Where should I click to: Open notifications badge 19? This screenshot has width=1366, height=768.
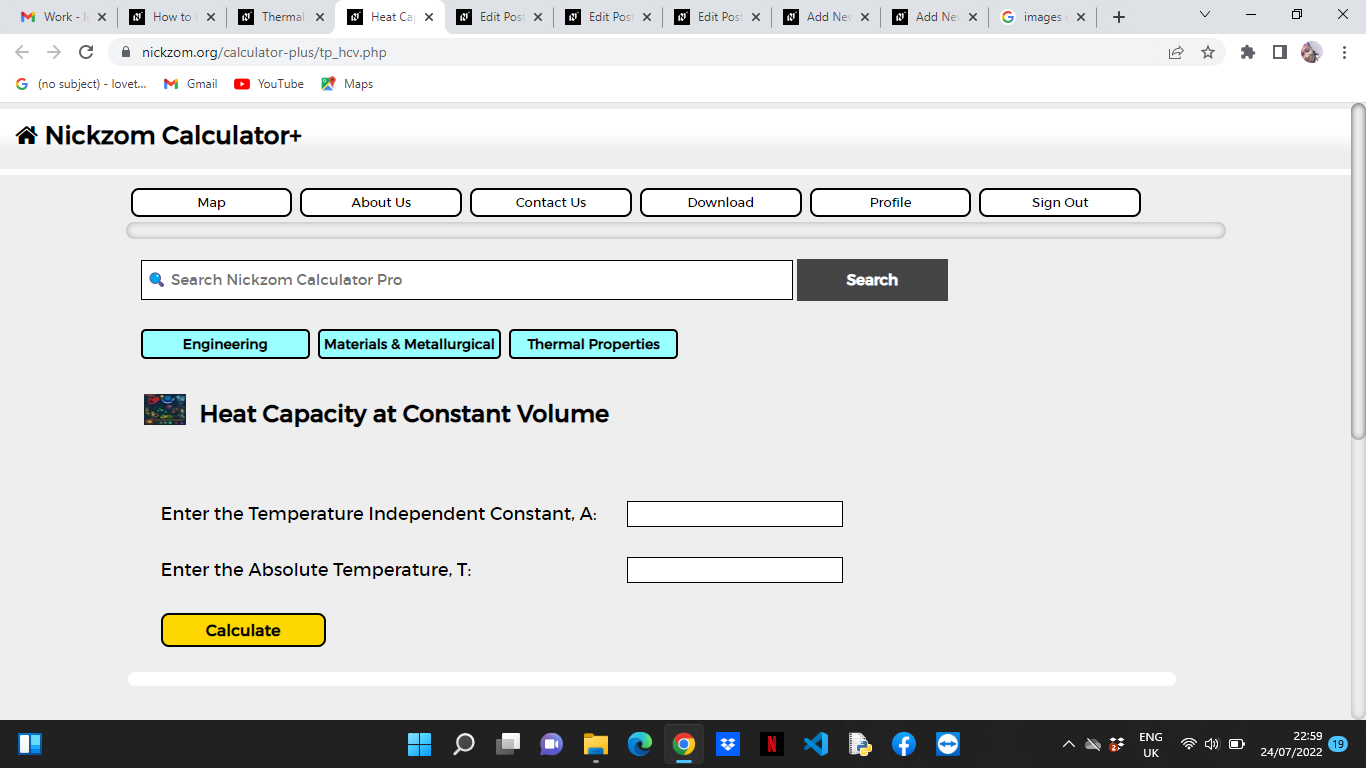[1338, 744]
